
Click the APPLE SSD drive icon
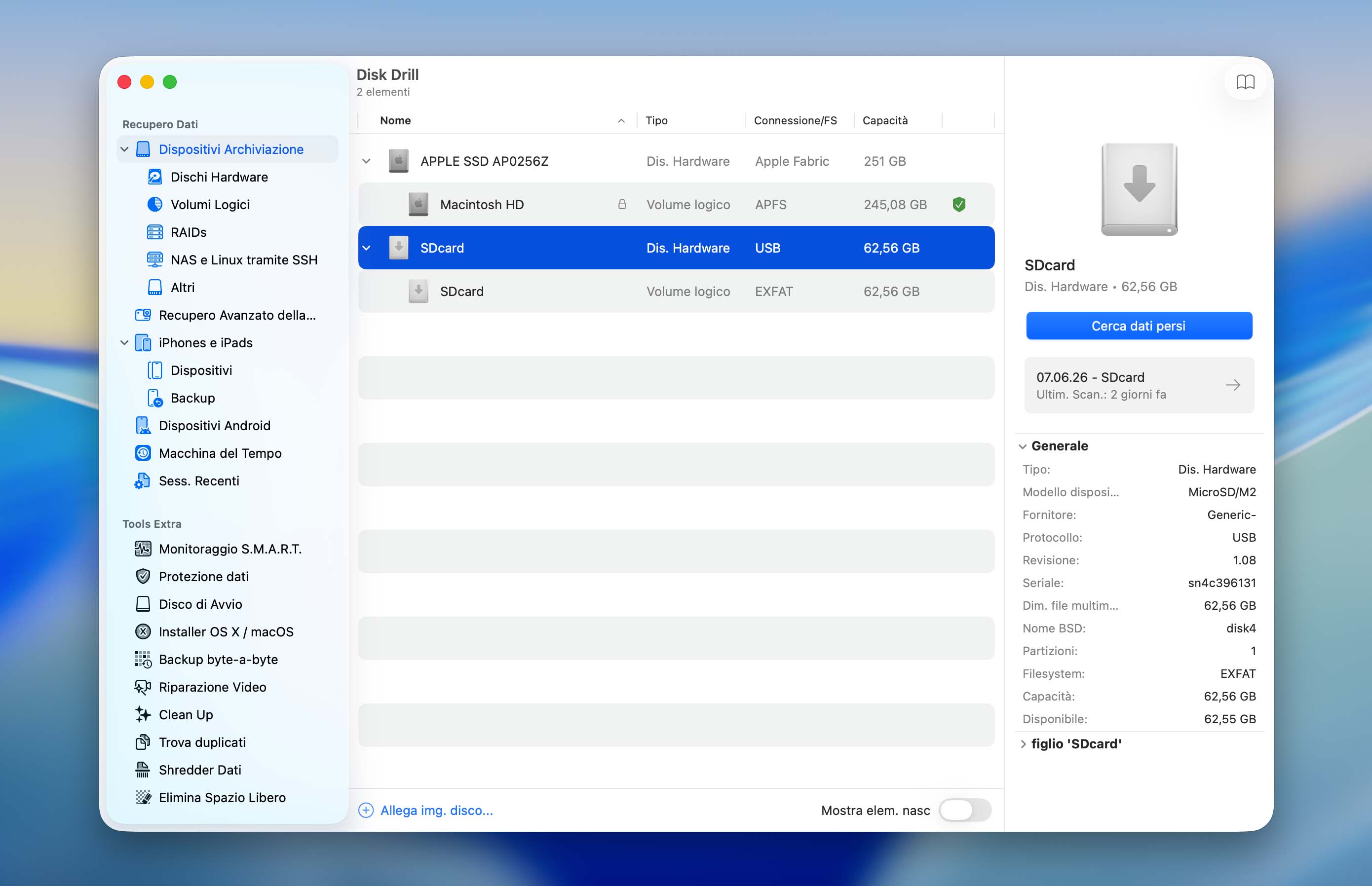pos(398,161)
